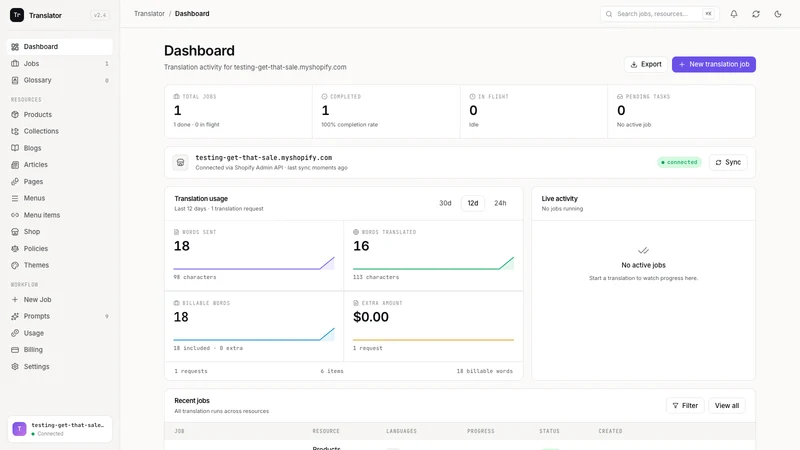Click the Settings gear icon
The height and width of the screenshot is (450, 800).
(15, 366)
